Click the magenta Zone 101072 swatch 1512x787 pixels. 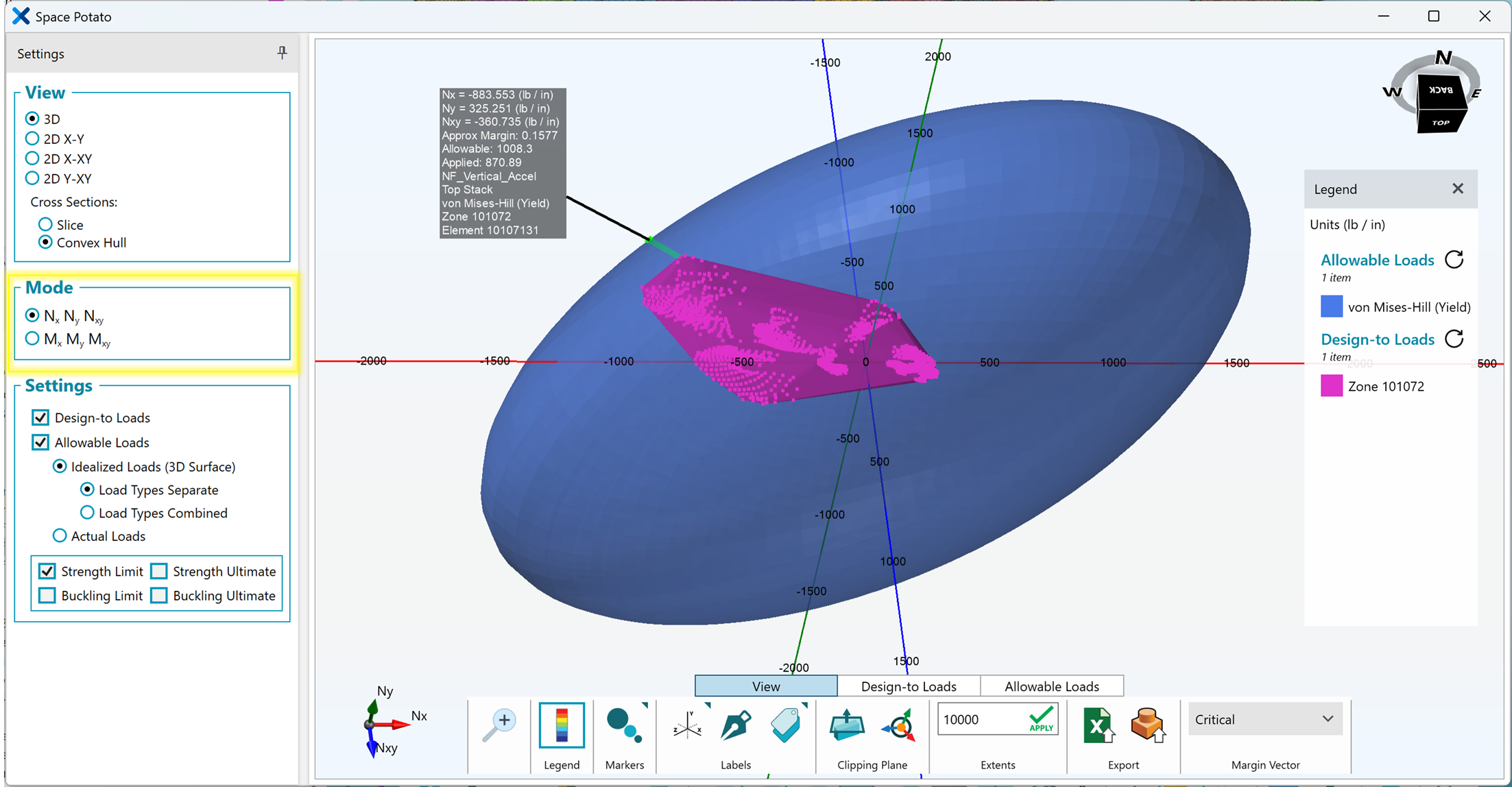point(1332,386)
